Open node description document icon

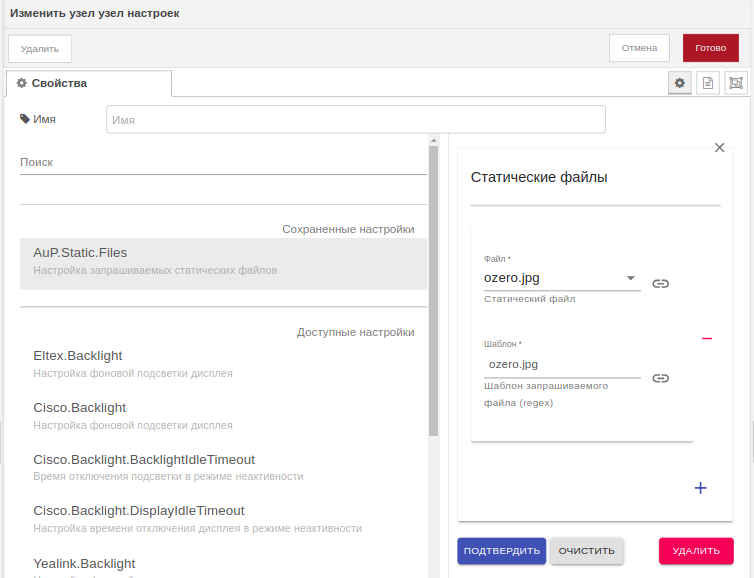click(708, 83)
